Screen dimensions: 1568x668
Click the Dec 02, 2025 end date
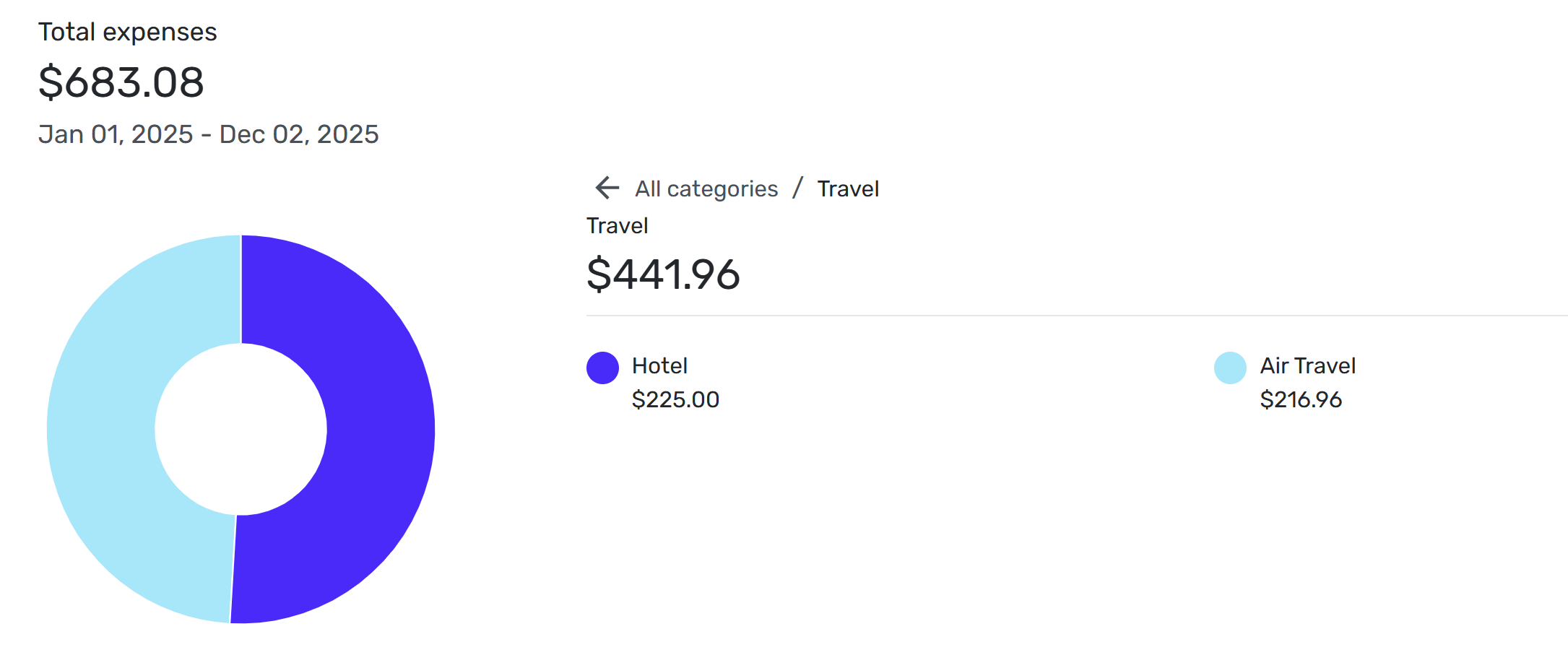[299, 134]
